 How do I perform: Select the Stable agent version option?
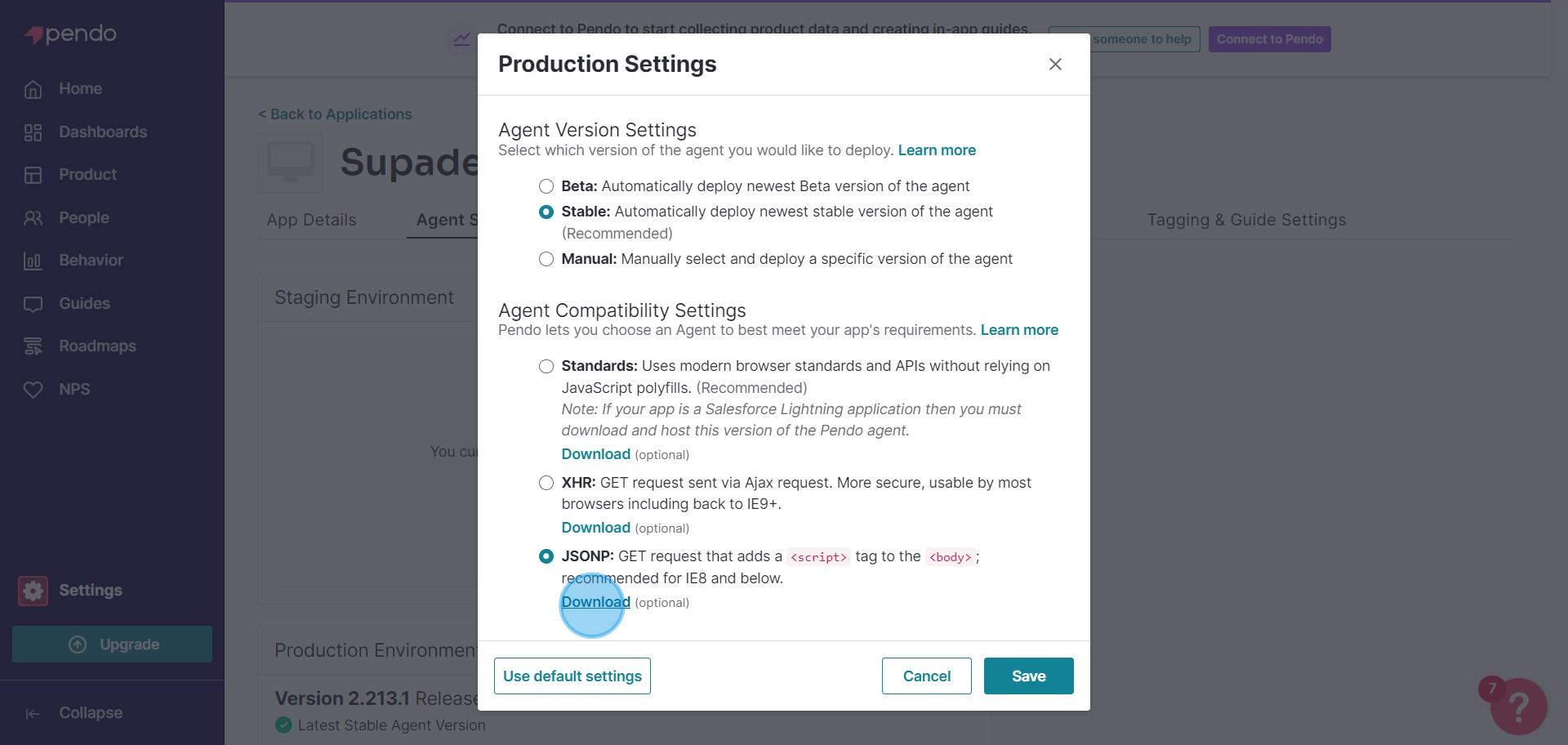546,212
